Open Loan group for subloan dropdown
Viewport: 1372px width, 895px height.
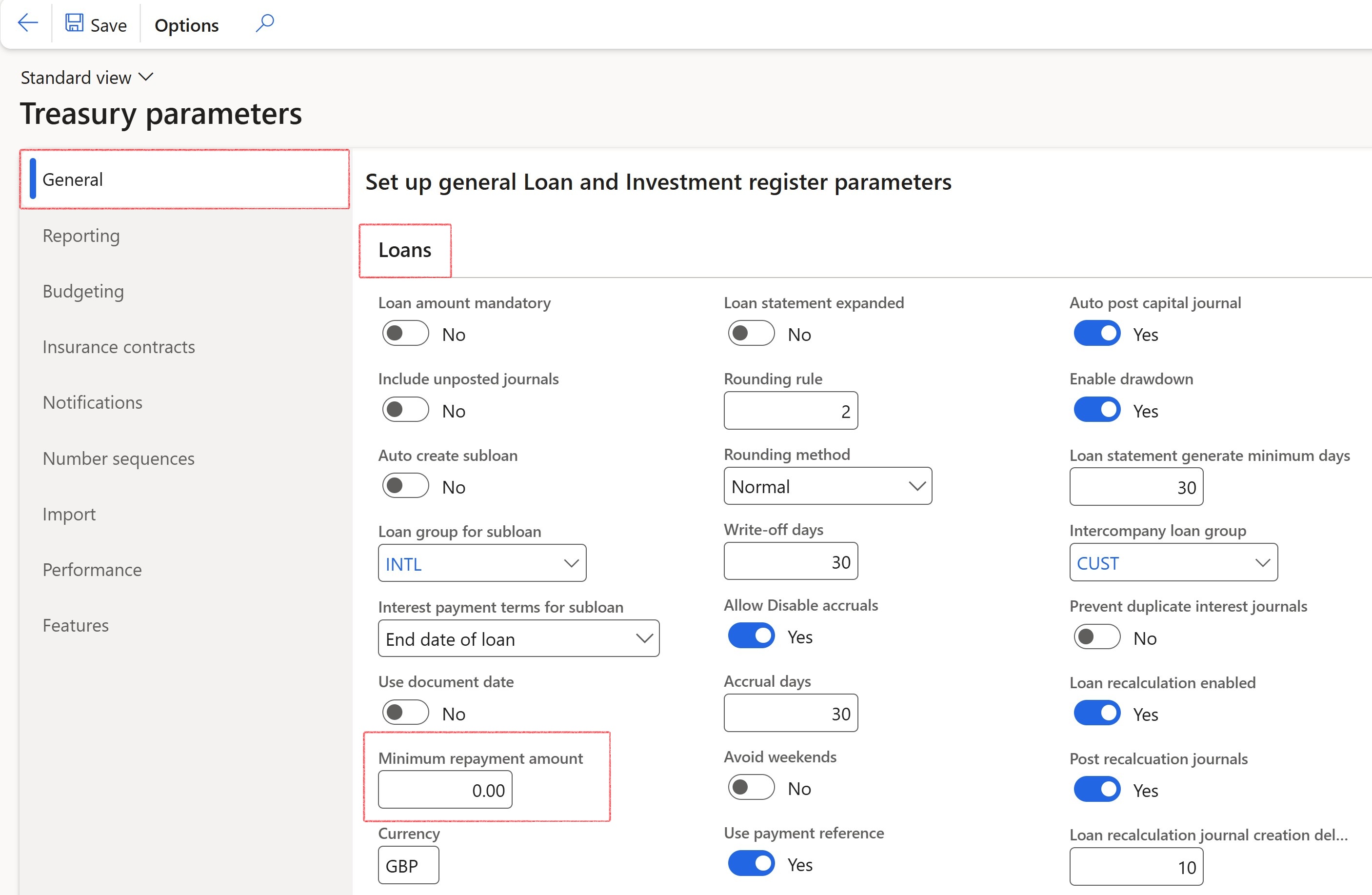571,563
